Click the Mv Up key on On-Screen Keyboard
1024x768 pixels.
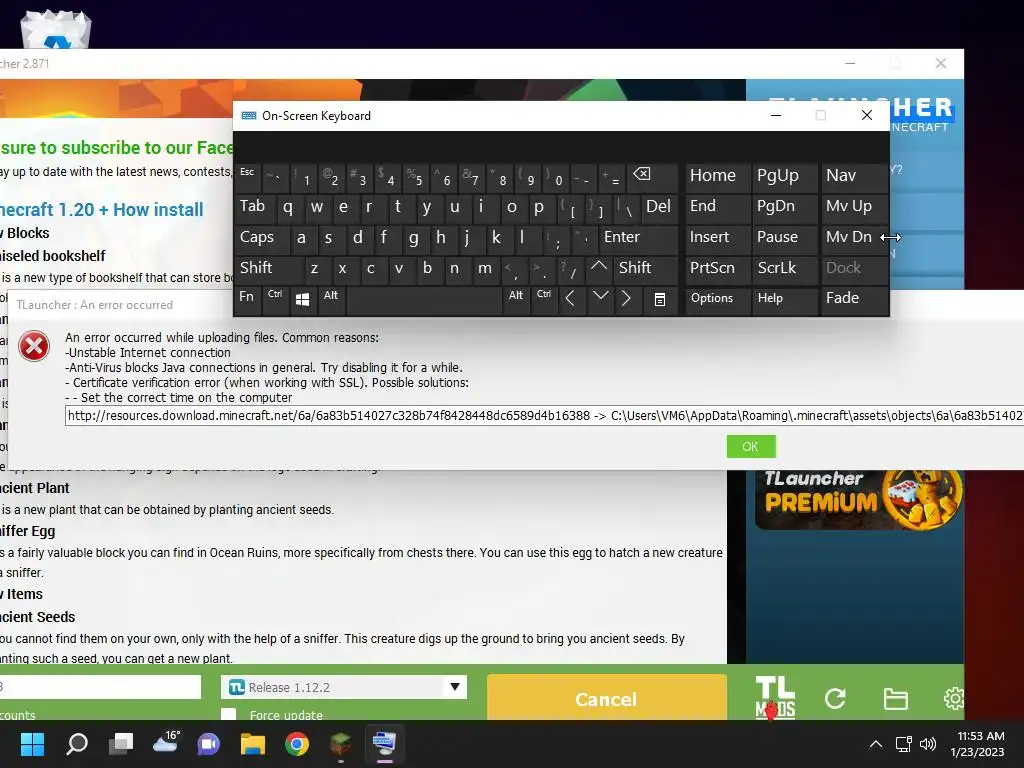853,206
